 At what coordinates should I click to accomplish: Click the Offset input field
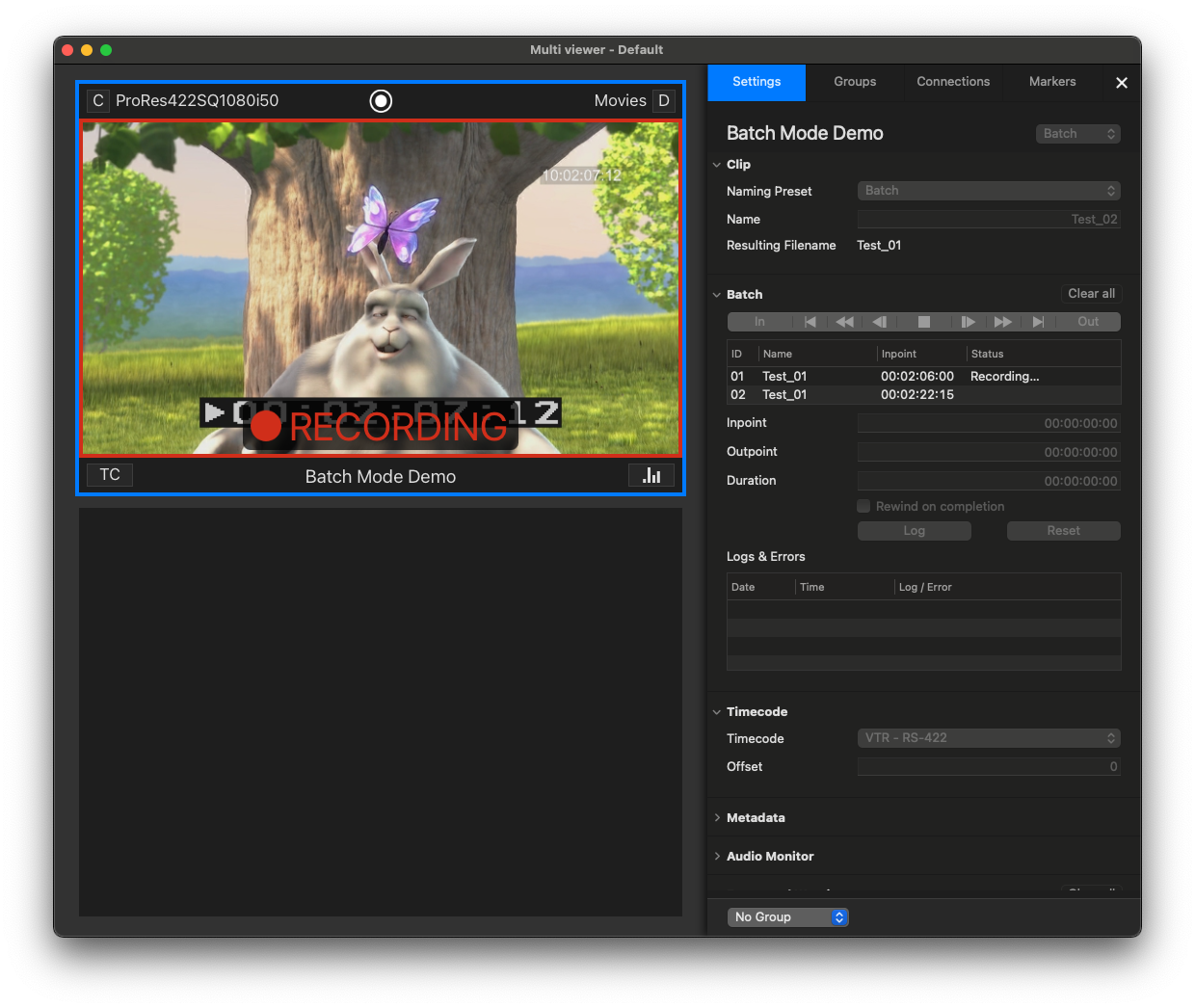tap(989, 767)
